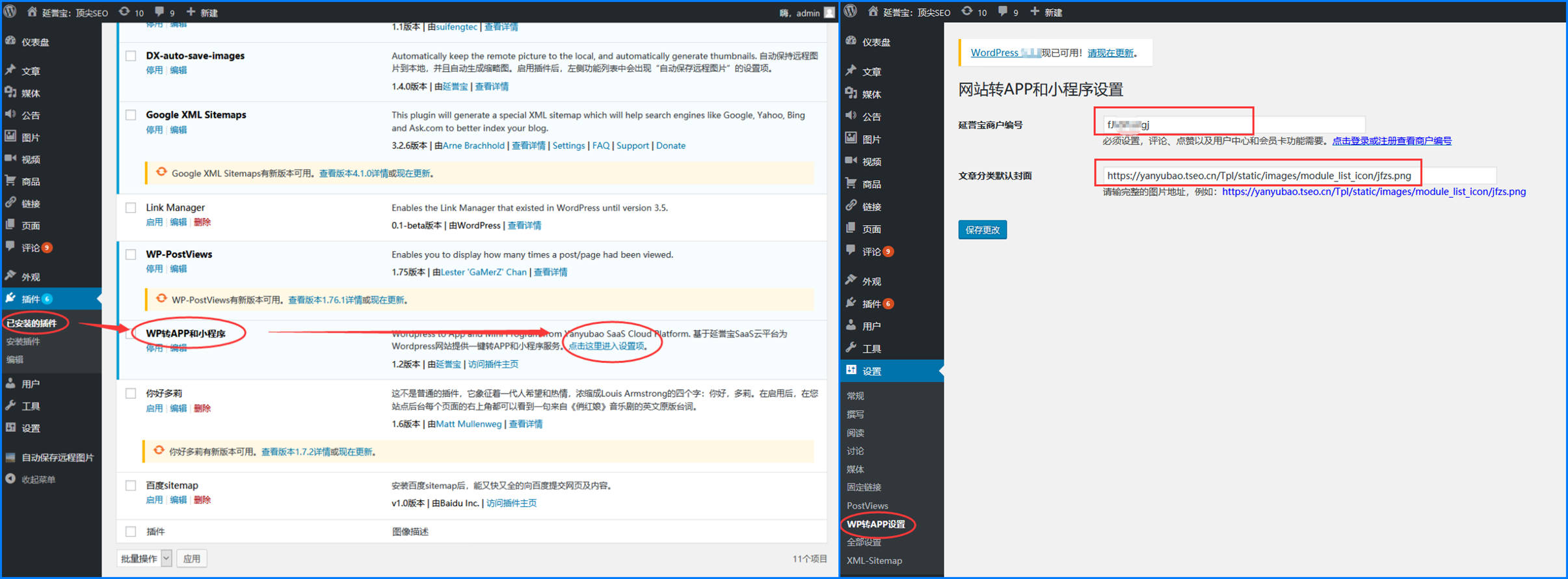The width and height of the screenshot is (1568, 579).
Task: Open the 批量操作 bulk actions dropdown
Action: tap(144, 558)
